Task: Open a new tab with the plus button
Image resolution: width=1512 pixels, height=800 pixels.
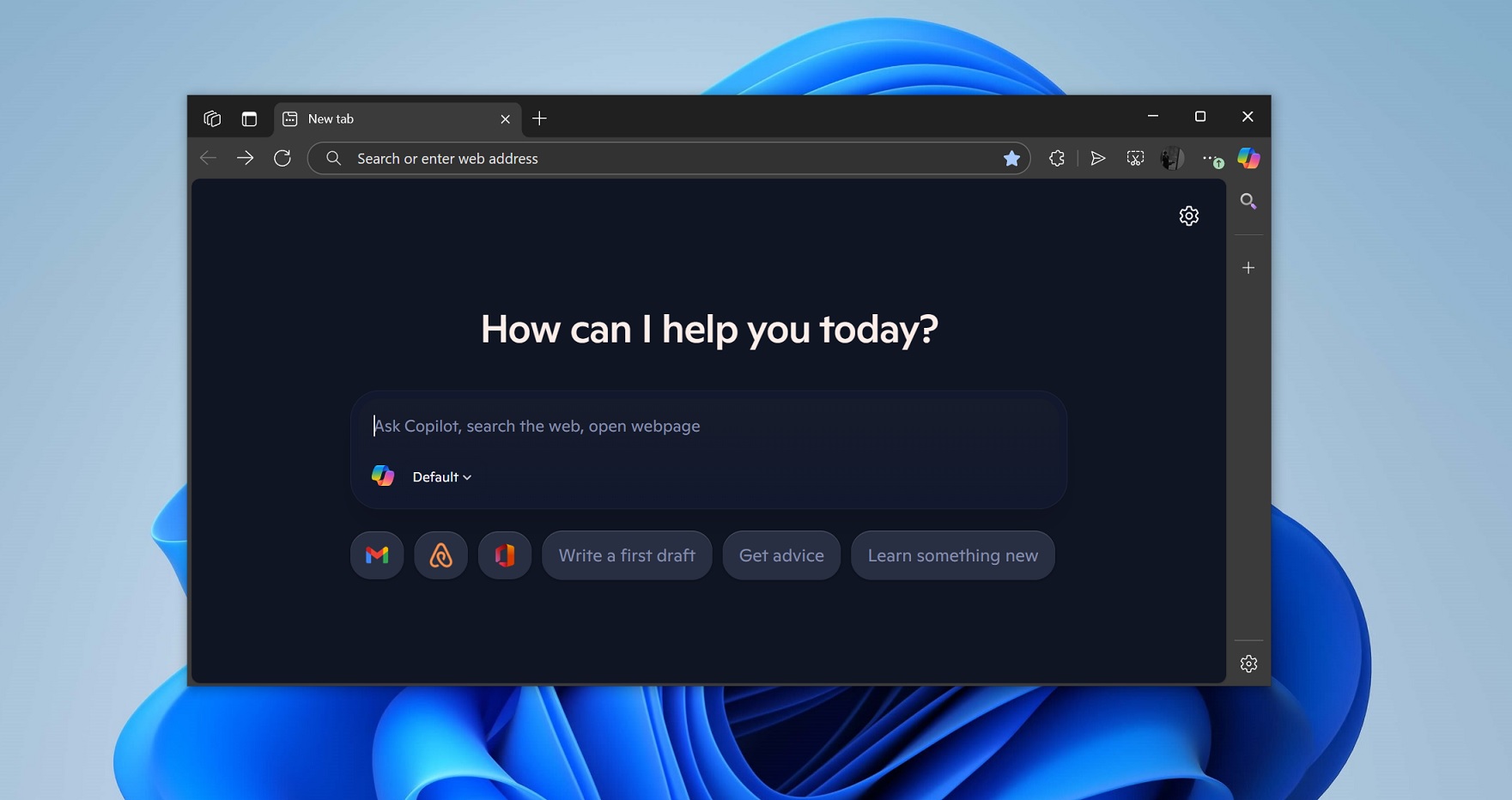Action: tap(539, 118)
